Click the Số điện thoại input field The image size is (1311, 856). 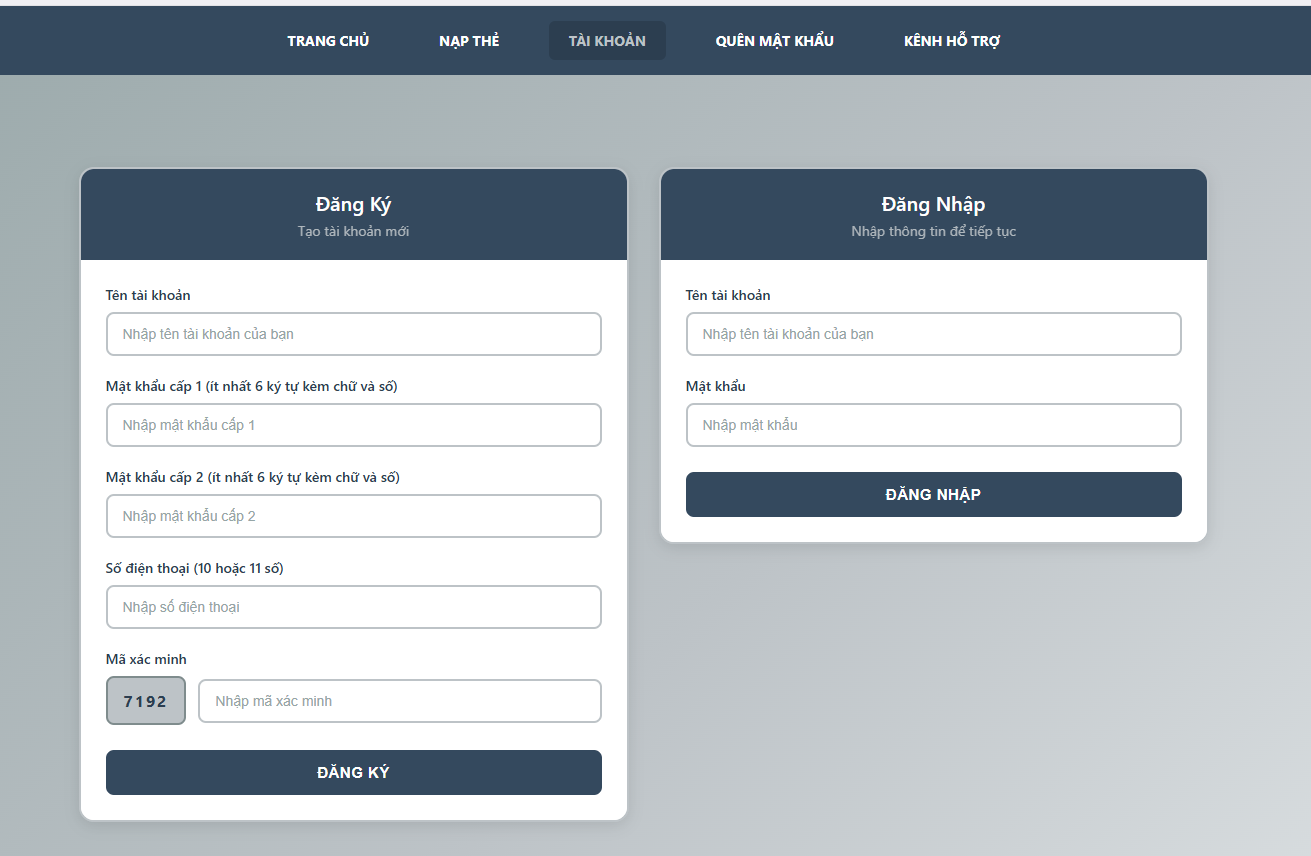tap(354, 607)
